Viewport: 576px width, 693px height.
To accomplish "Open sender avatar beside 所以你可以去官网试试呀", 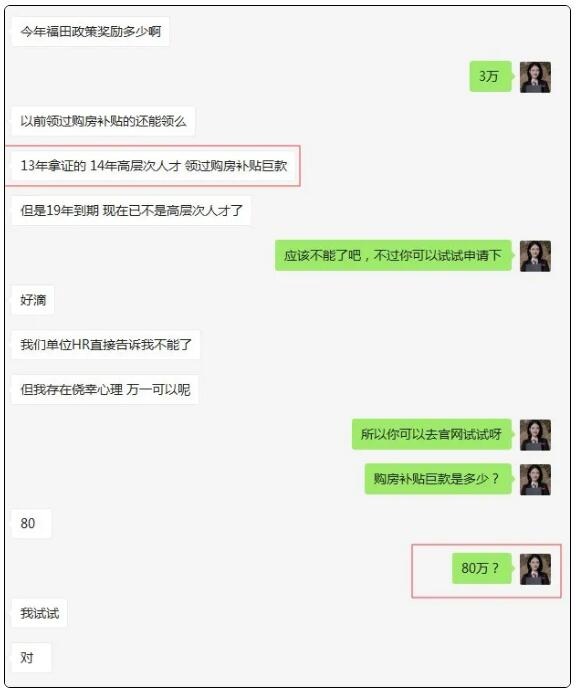I will [535, 435].
